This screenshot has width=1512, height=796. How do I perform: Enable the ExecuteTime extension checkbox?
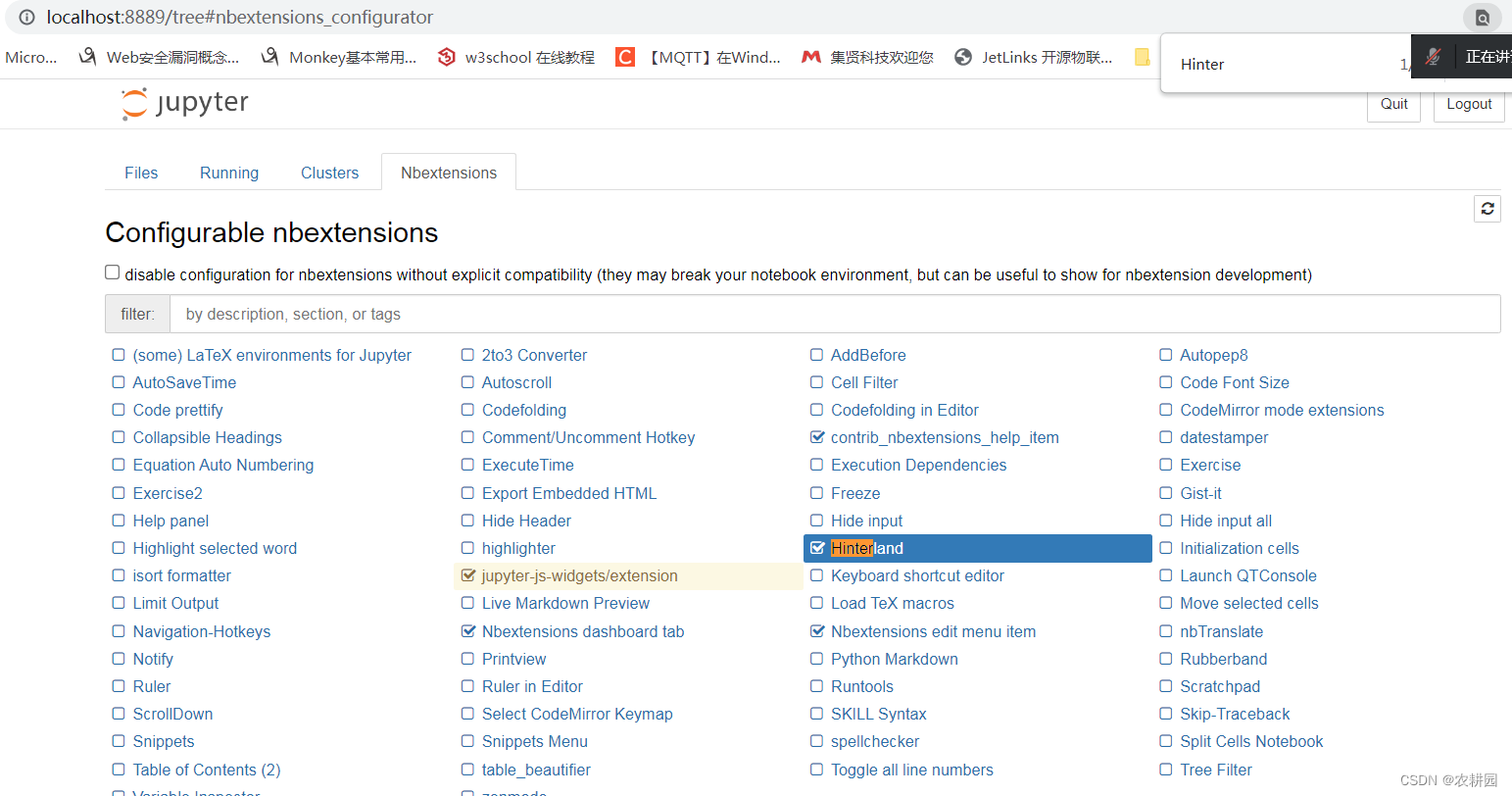coord(467,465)
